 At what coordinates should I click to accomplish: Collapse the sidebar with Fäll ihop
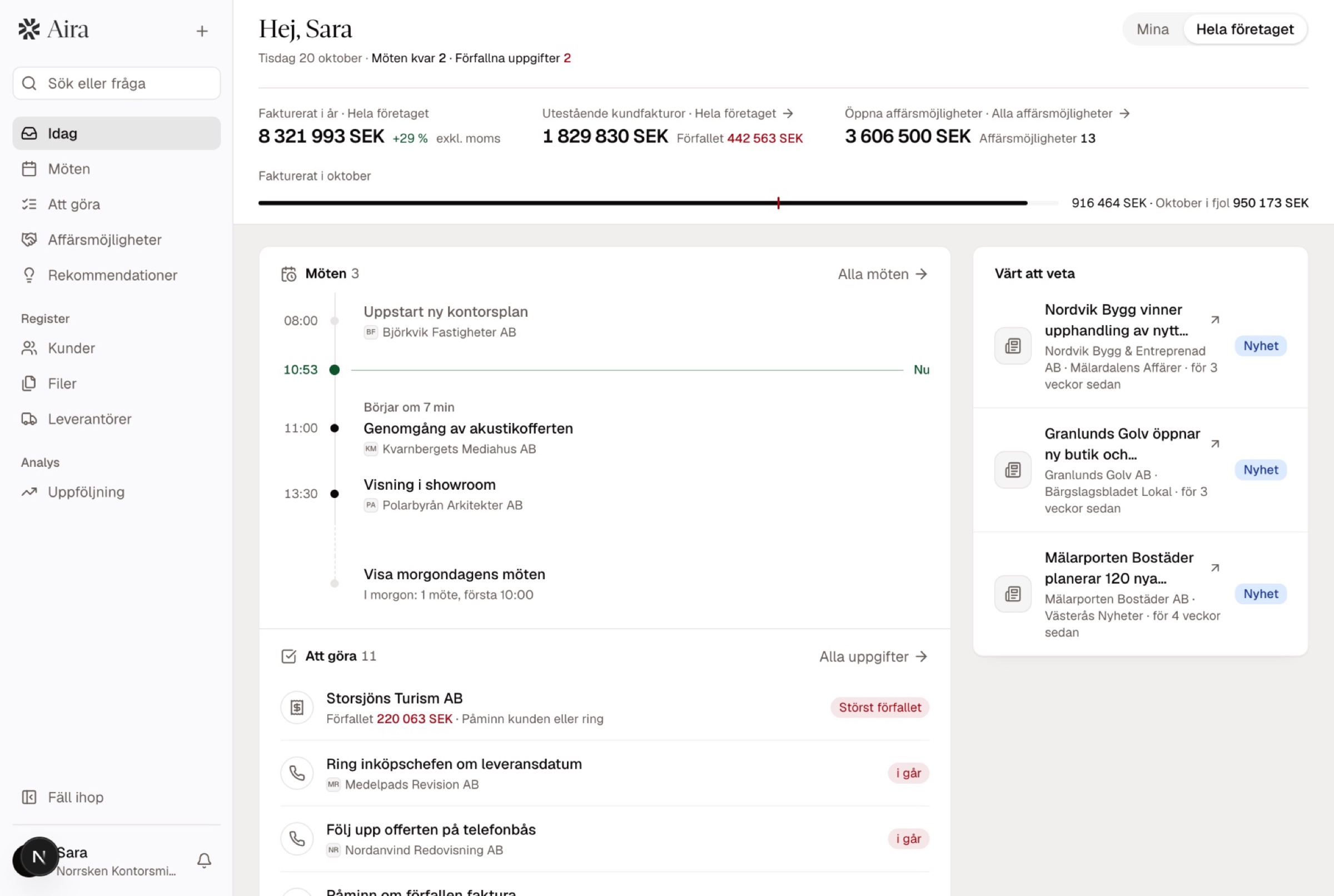click(x=117, y=798)
